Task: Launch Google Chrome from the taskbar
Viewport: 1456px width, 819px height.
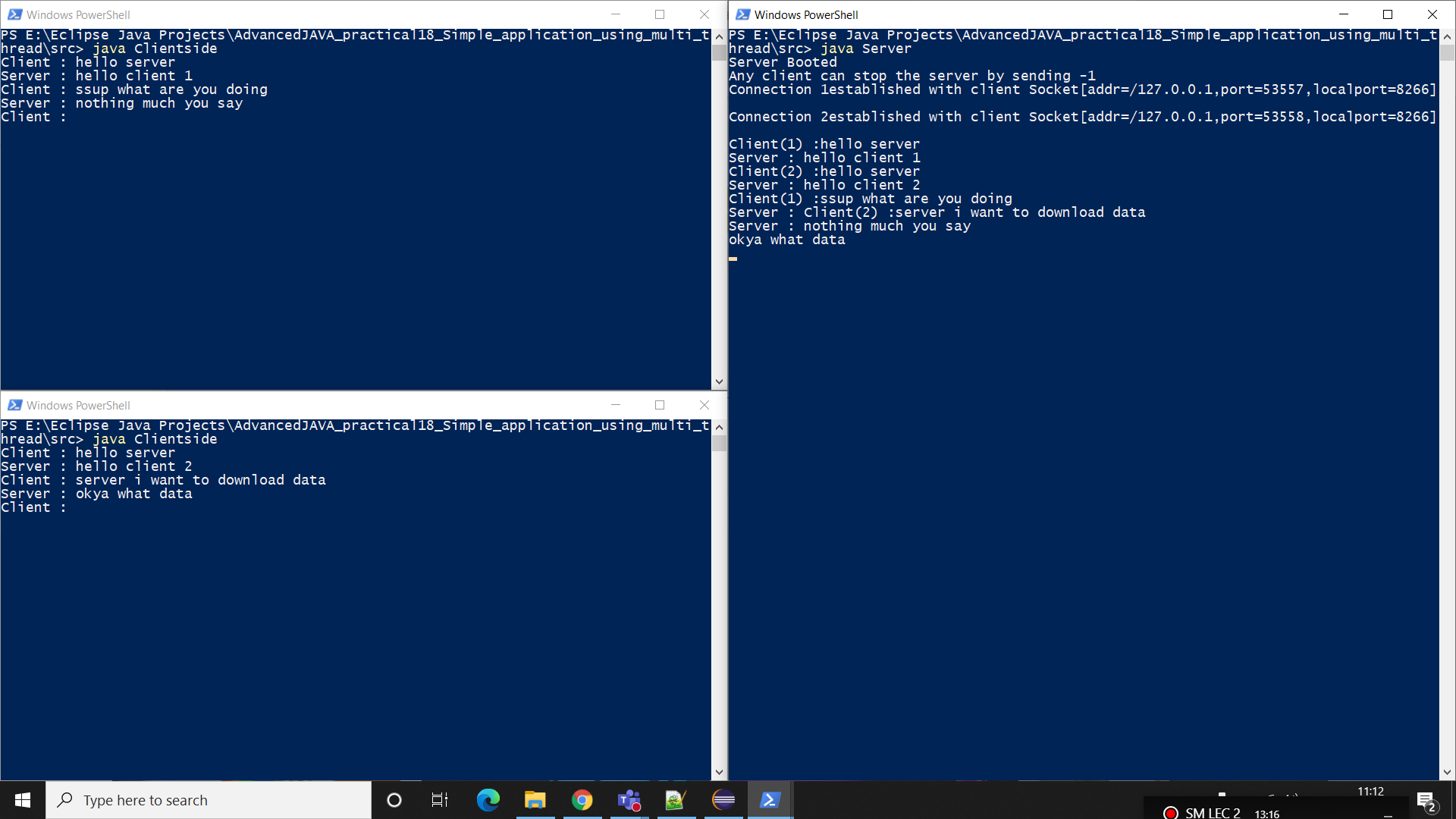Action: click(x=582, y=800)
